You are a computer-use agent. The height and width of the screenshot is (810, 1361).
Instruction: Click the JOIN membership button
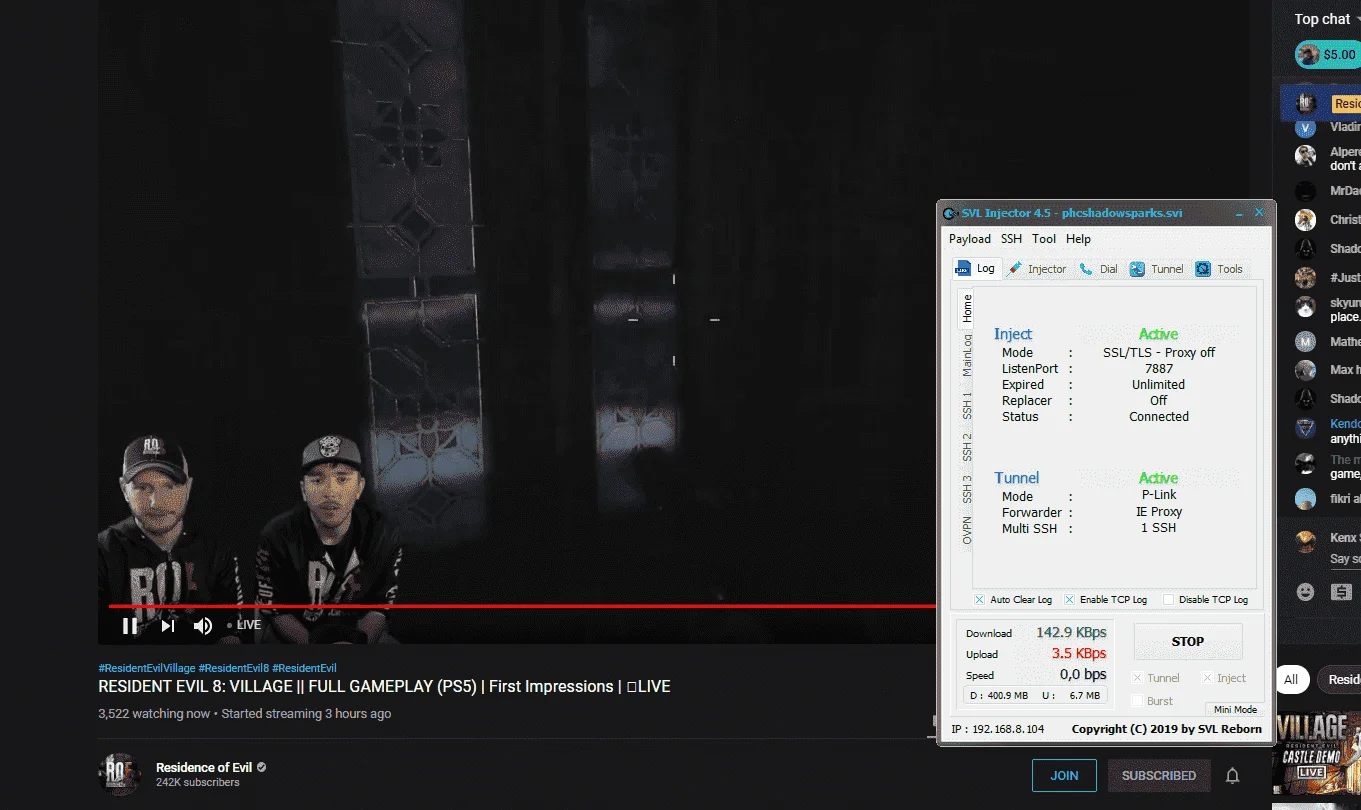(x=1064, y=775)
